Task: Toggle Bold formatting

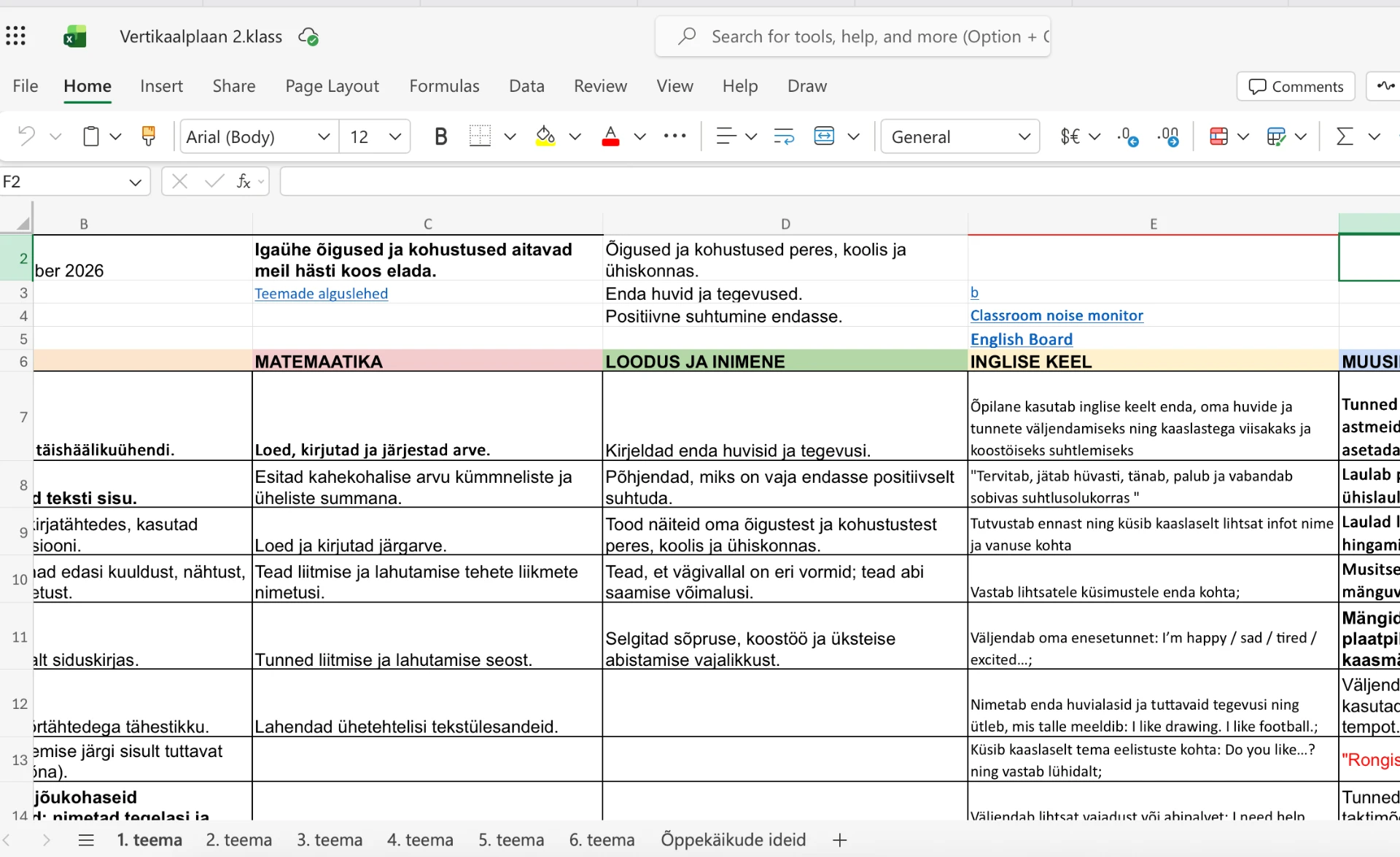Action: click(440, 136)
